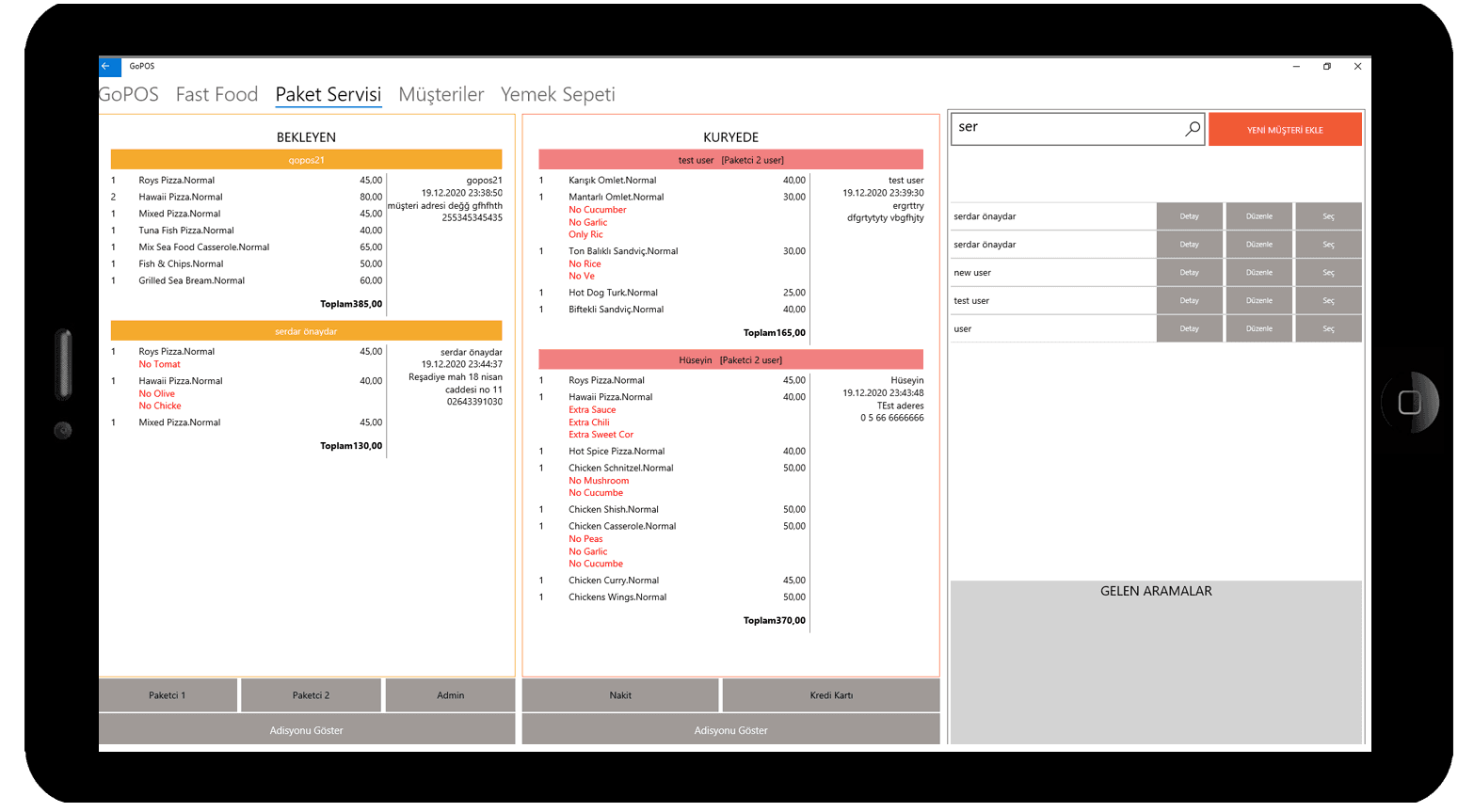Click Seç for second serdar önaydar row

(x=1328, y=245)
